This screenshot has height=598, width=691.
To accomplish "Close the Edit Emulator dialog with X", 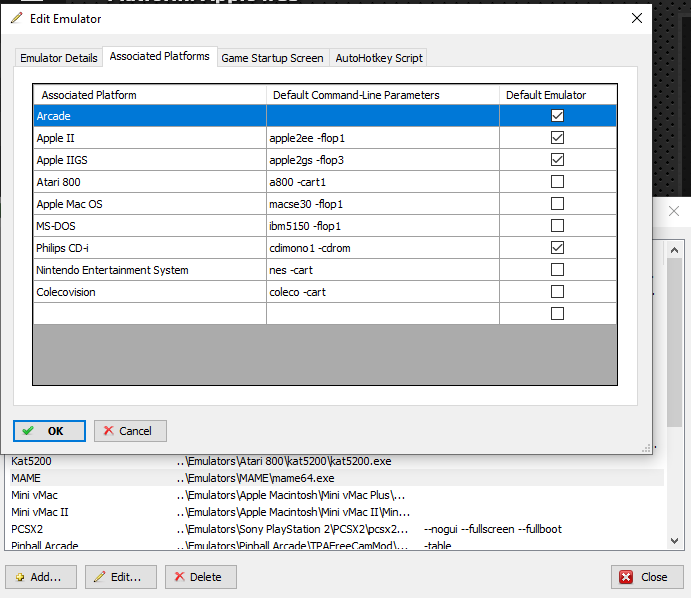I will point(636,18).
